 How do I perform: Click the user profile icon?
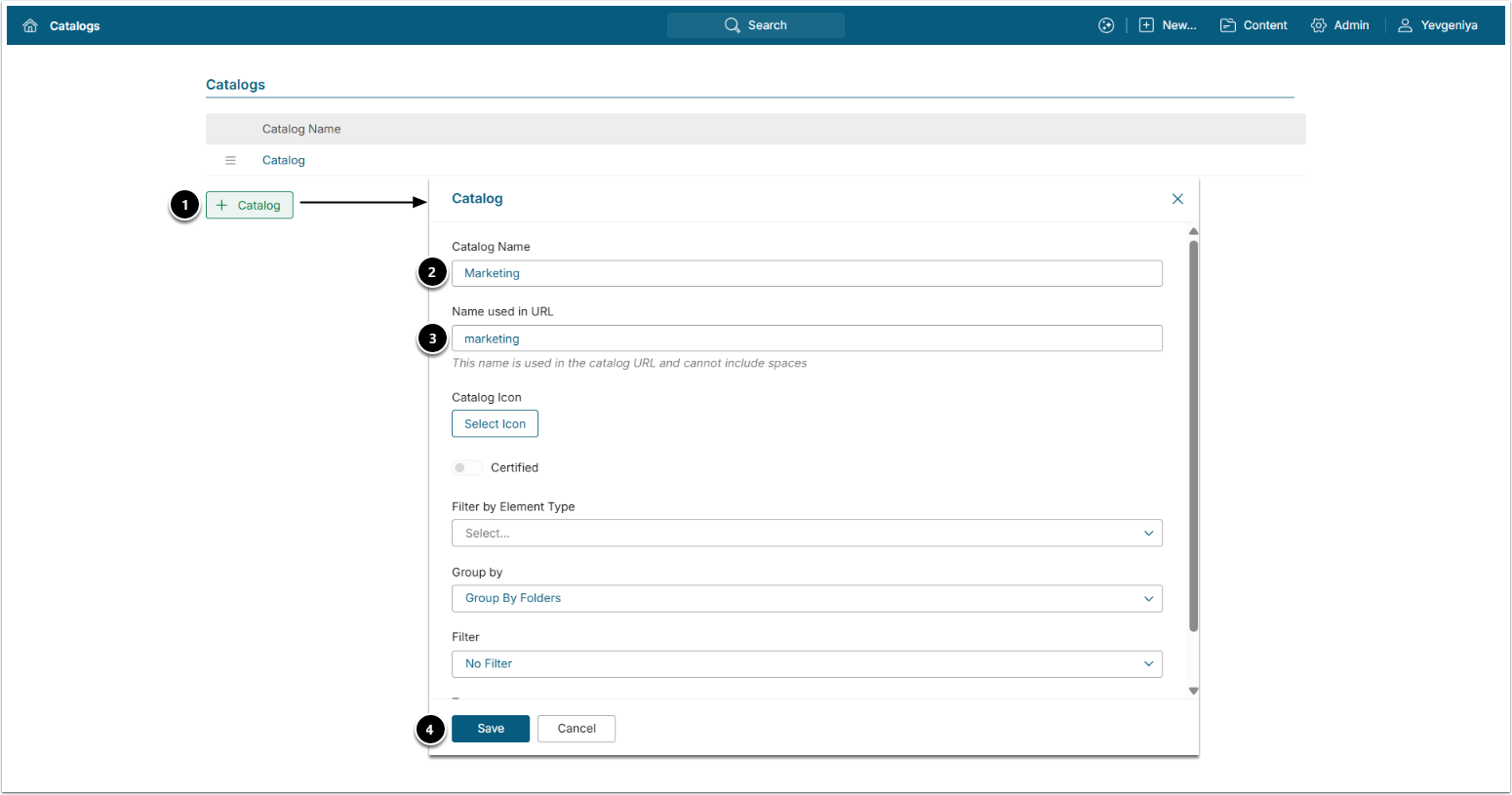coord(1406,25)
